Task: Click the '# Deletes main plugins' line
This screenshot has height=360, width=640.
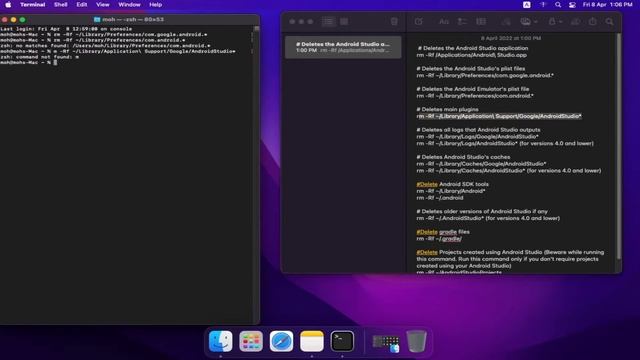Action: click(x=447, y=109)
